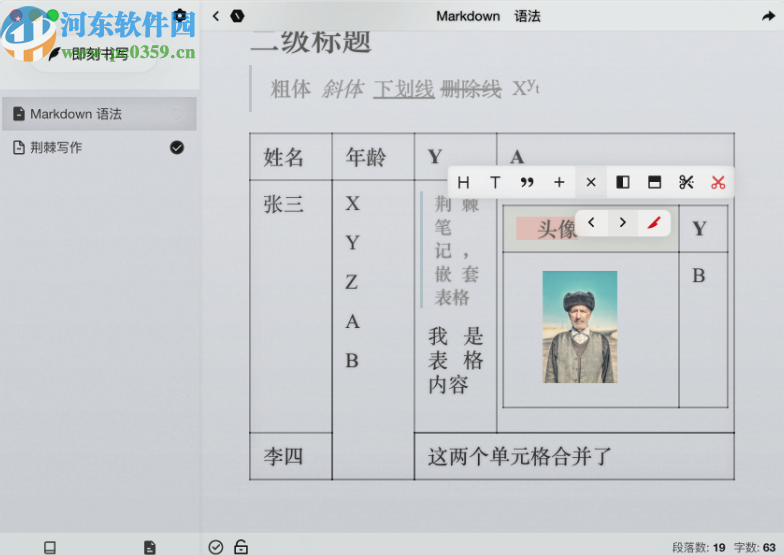Open the Markdown 语法 document in the sidebar

point(99,114)
